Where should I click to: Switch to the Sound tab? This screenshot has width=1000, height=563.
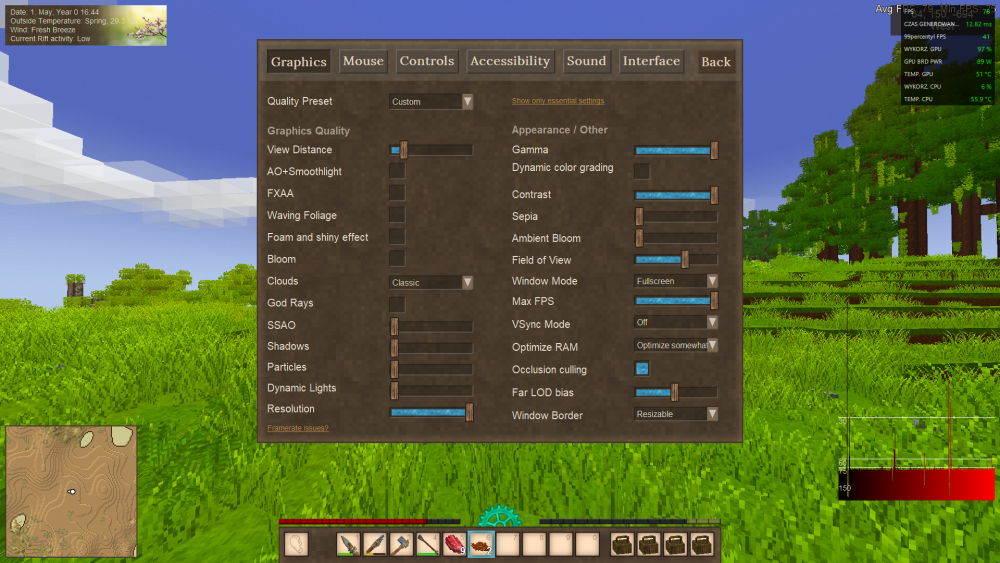[x=586, y=61]
